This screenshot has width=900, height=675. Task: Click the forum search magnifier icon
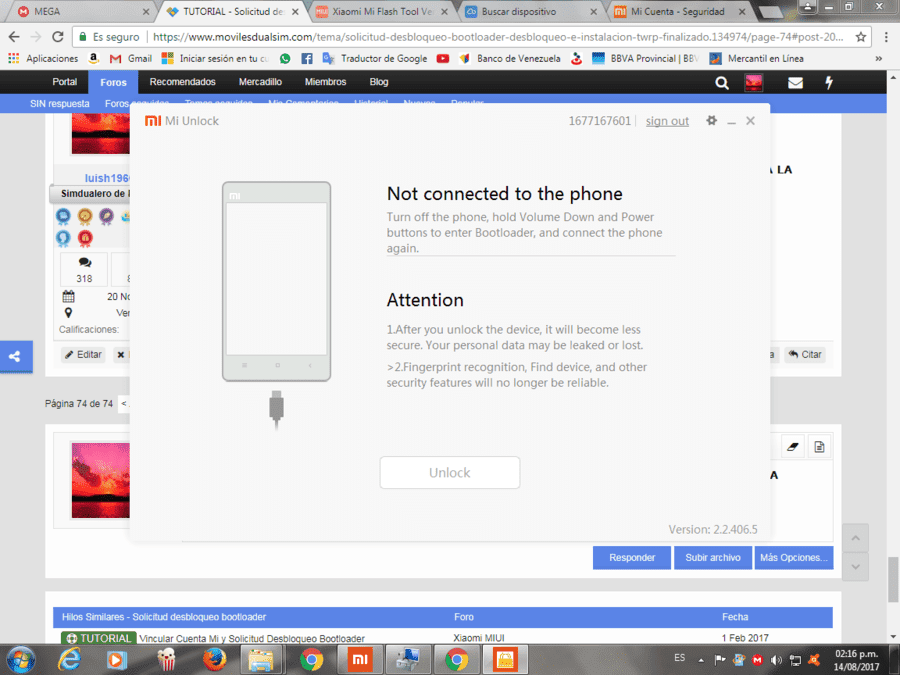click(x=721, y=83)
